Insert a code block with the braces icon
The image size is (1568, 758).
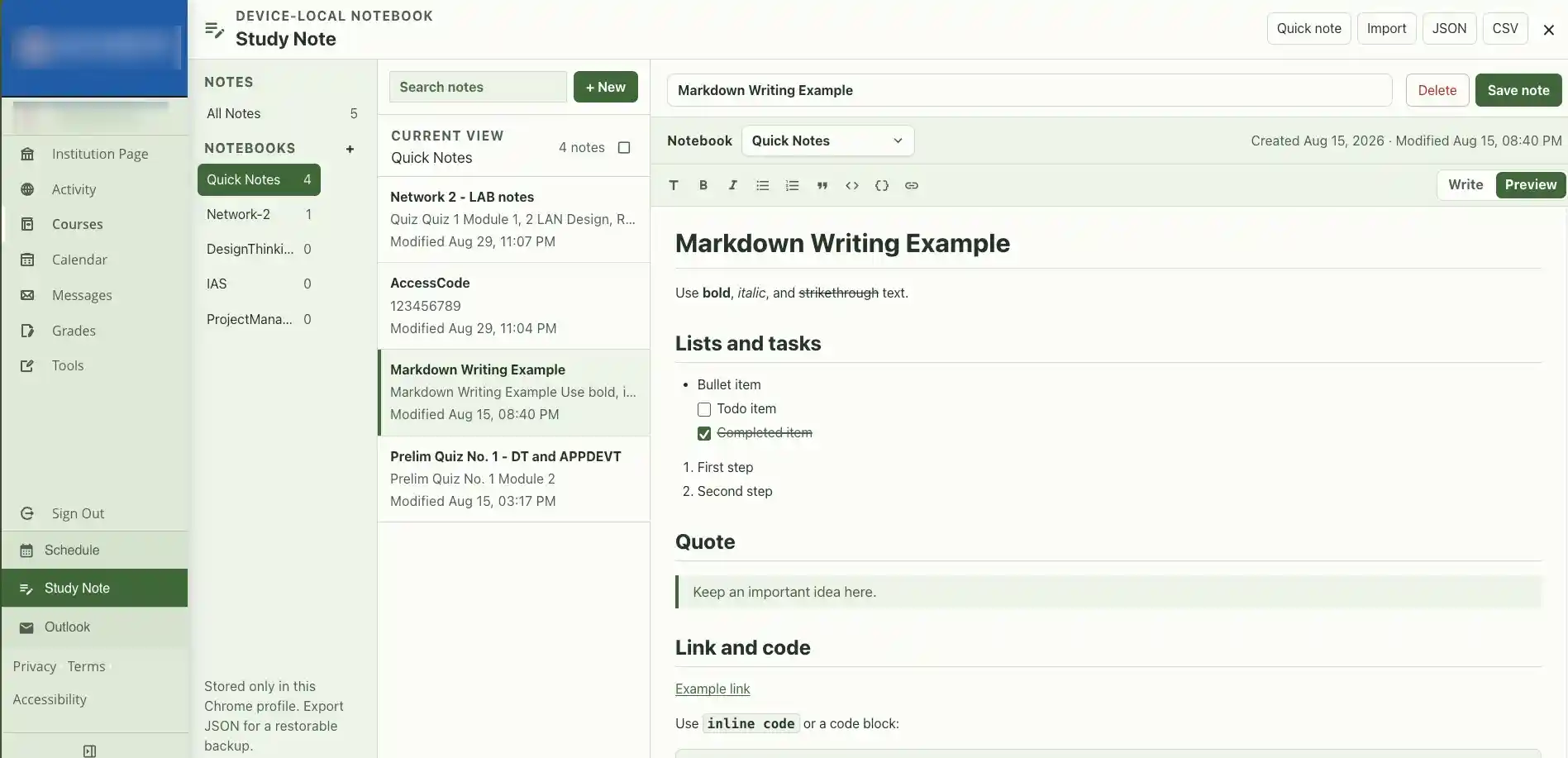point(881,185)
